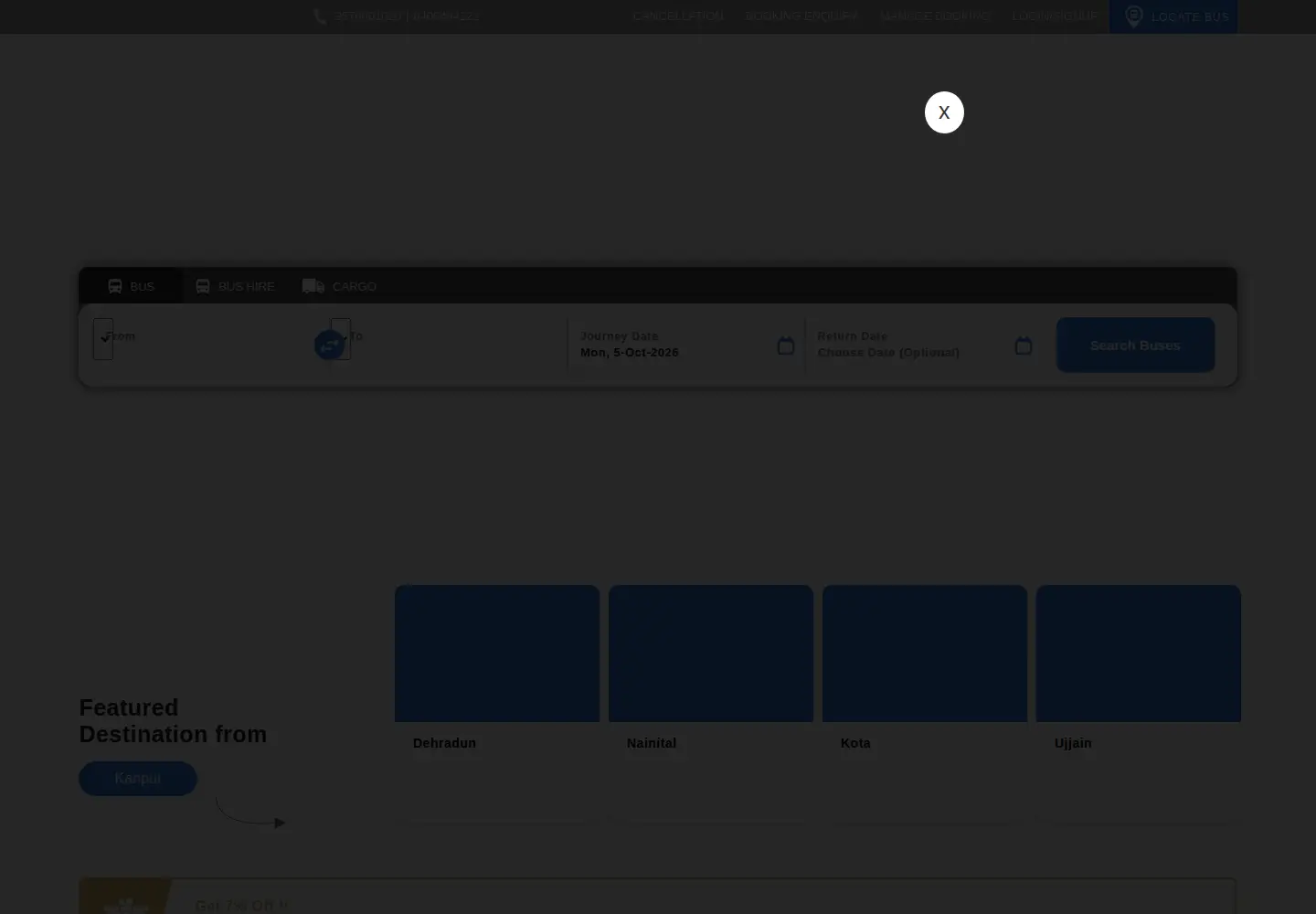Click the Dehradun destination name
The image size is (1316, 914).
click(444, 743)
